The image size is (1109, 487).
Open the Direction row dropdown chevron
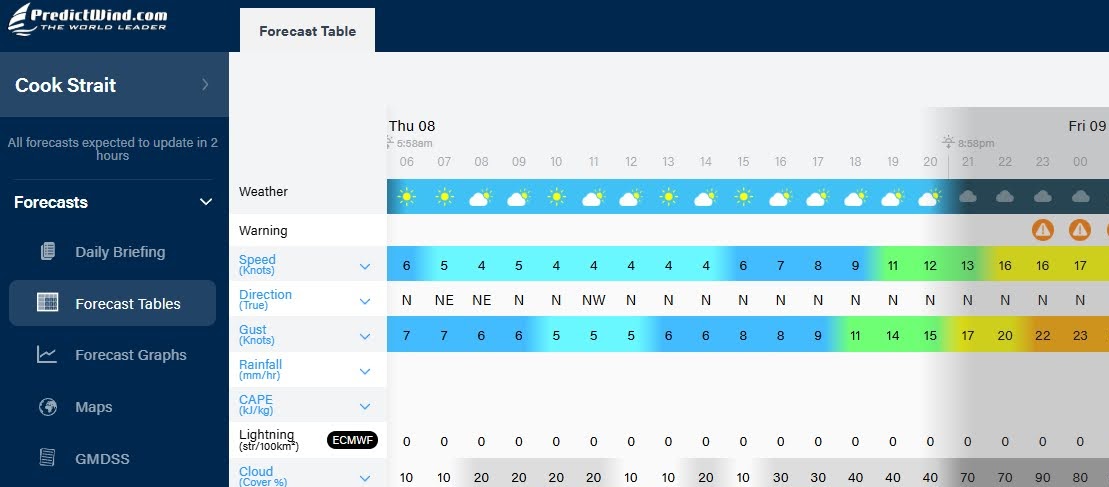(x=365, y=301)
